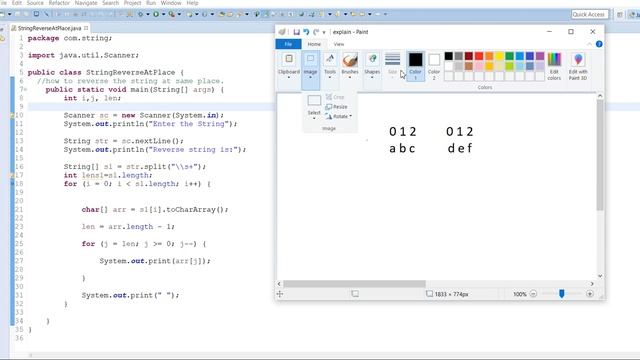Screen dimensions: 640x360
Task: Pick the yellow swatch in Paint's palette
Action: 499,56
